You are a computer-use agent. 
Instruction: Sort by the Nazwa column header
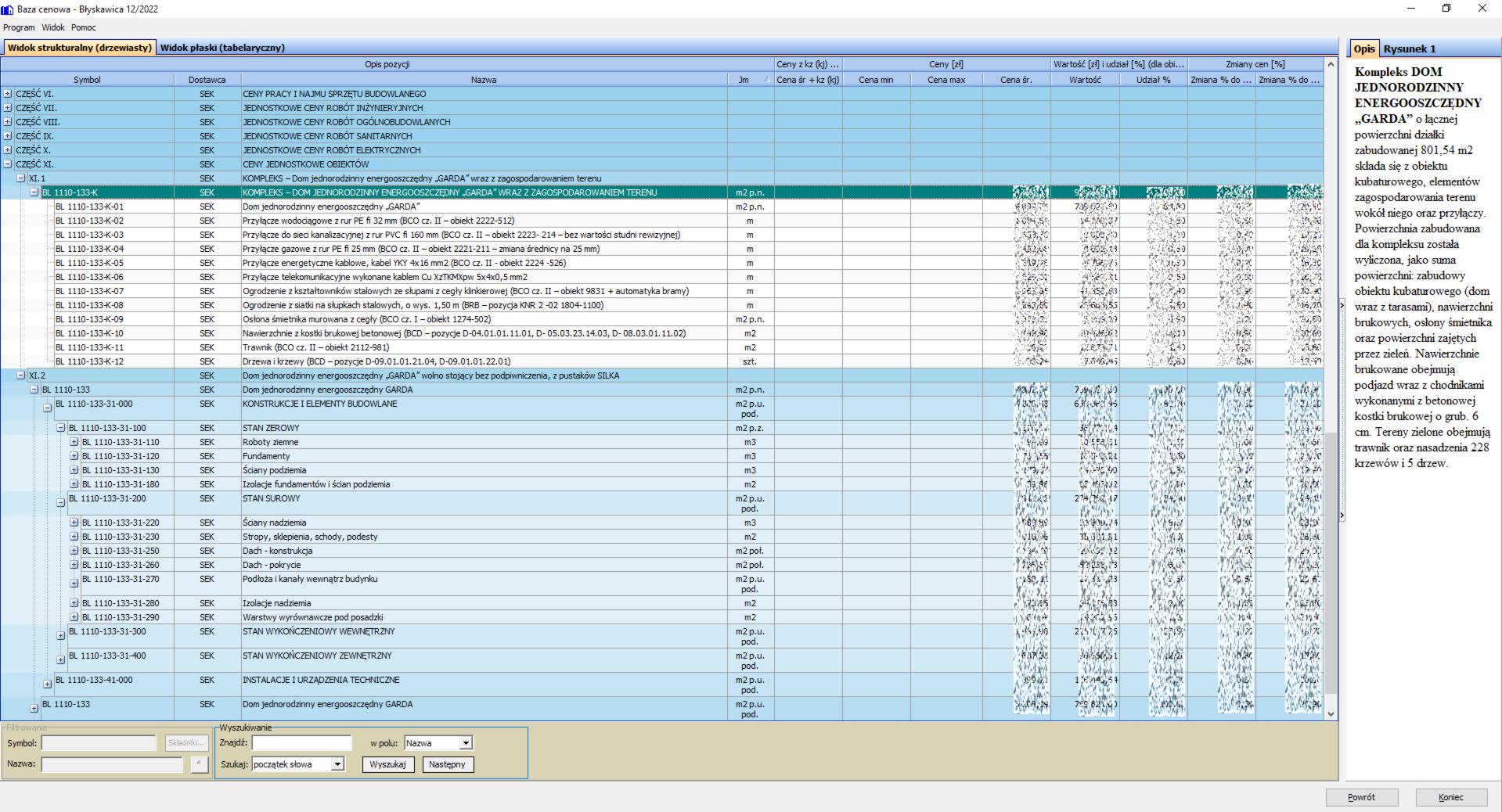(484, 80)
